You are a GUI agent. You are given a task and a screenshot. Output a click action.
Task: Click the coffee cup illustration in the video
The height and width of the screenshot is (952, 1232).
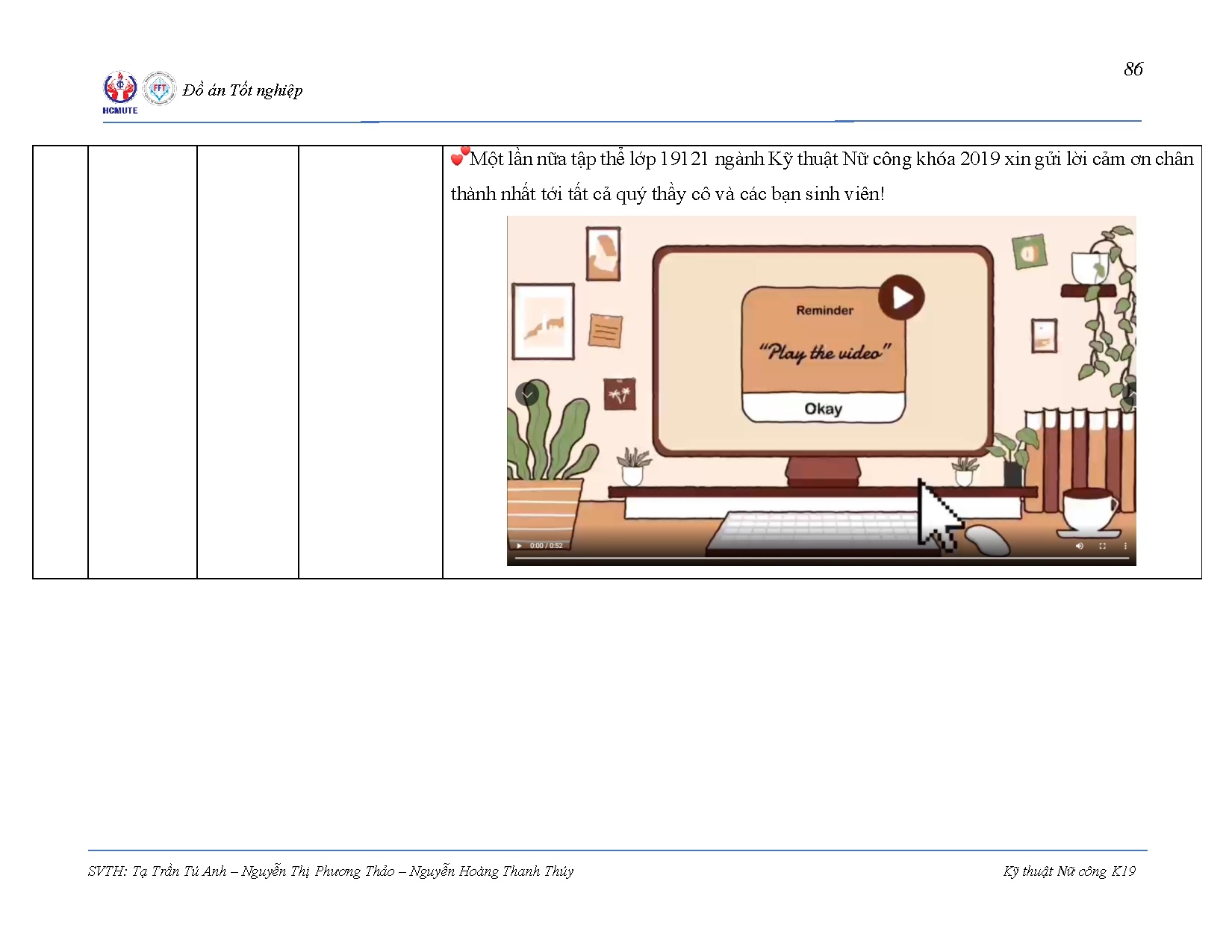[1089, 510]
